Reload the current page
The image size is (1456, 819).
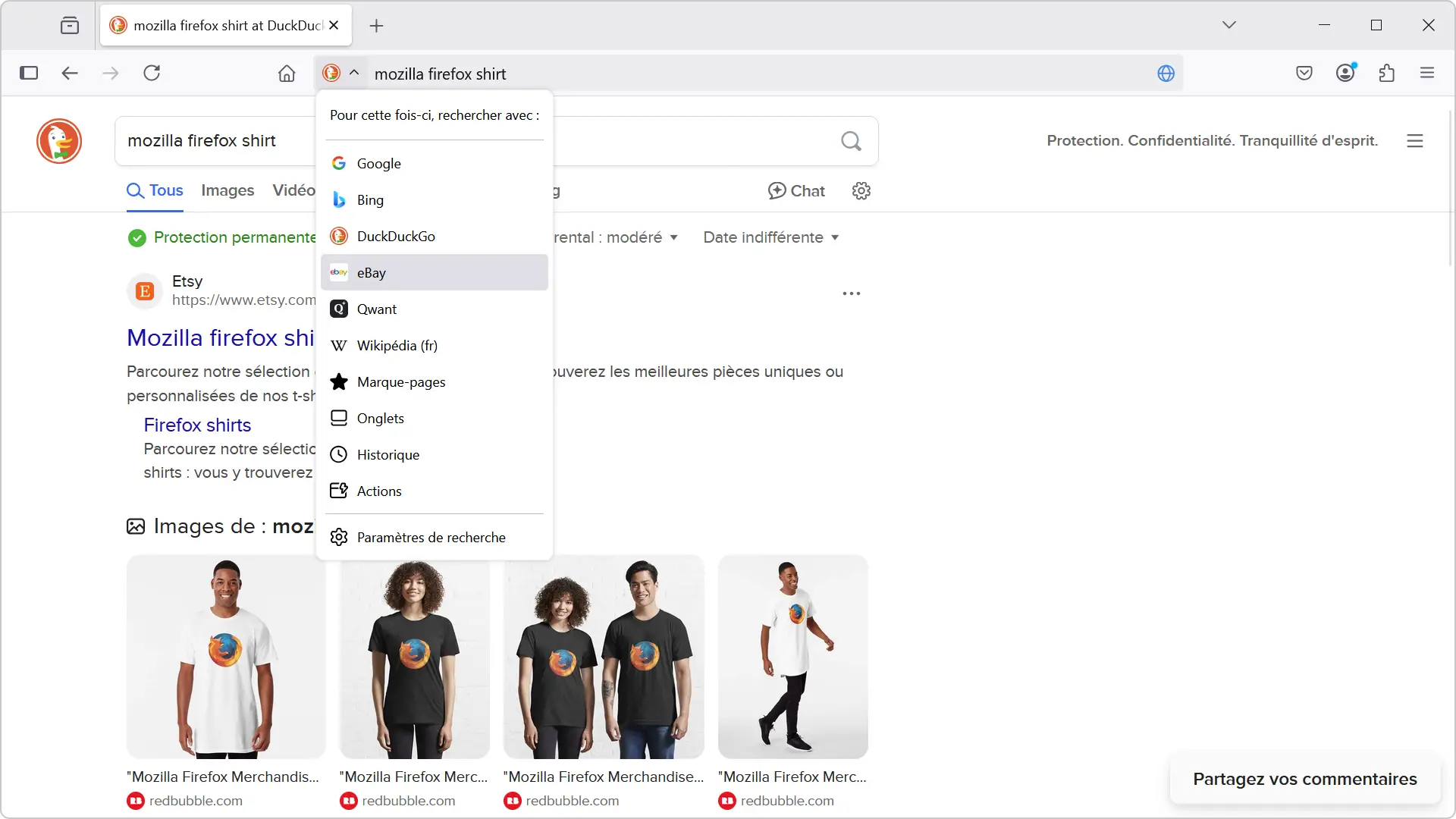point(152,73)
